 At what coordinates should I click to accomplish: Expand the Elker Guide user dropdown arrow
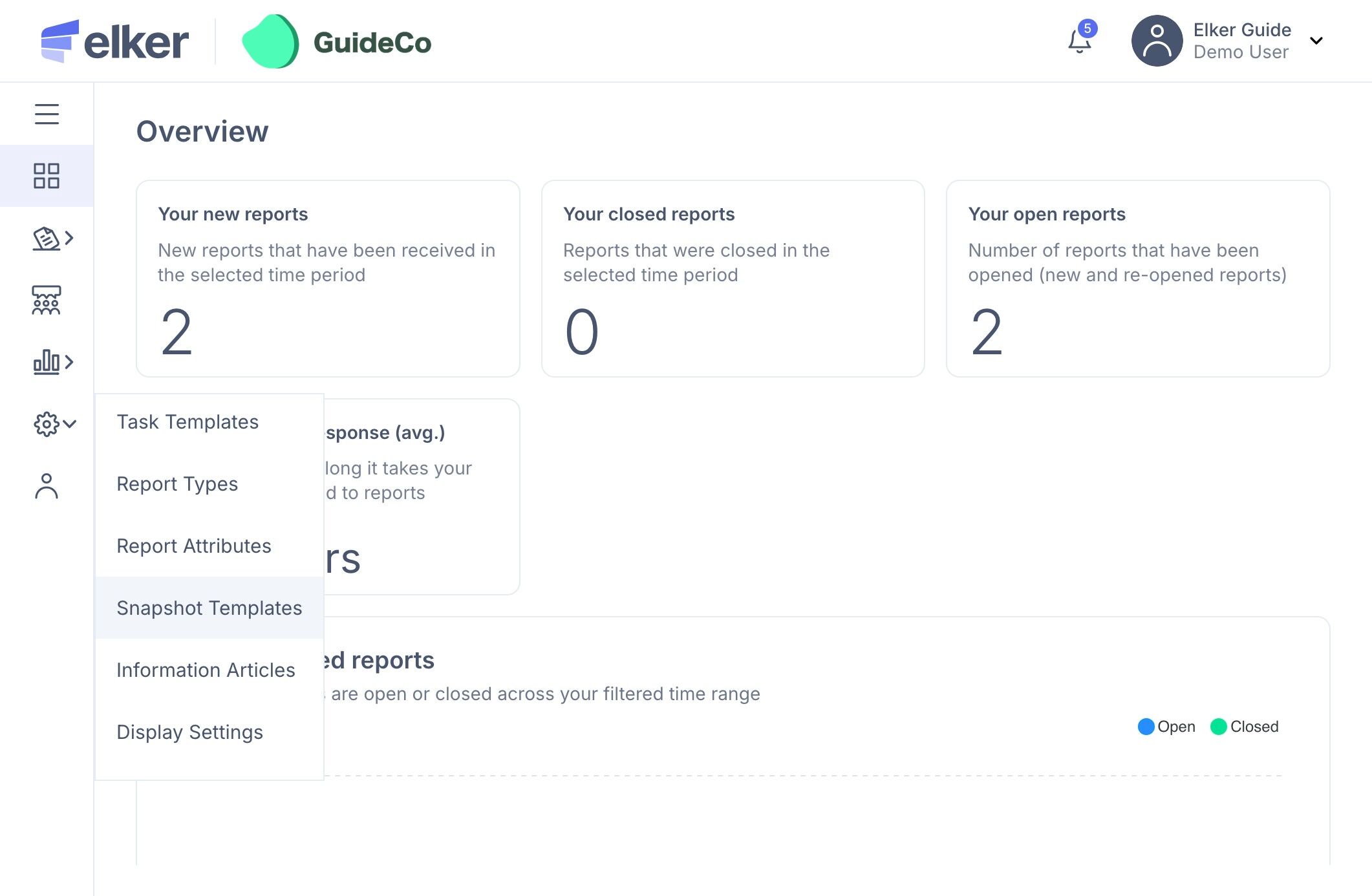coord(1316,41)
